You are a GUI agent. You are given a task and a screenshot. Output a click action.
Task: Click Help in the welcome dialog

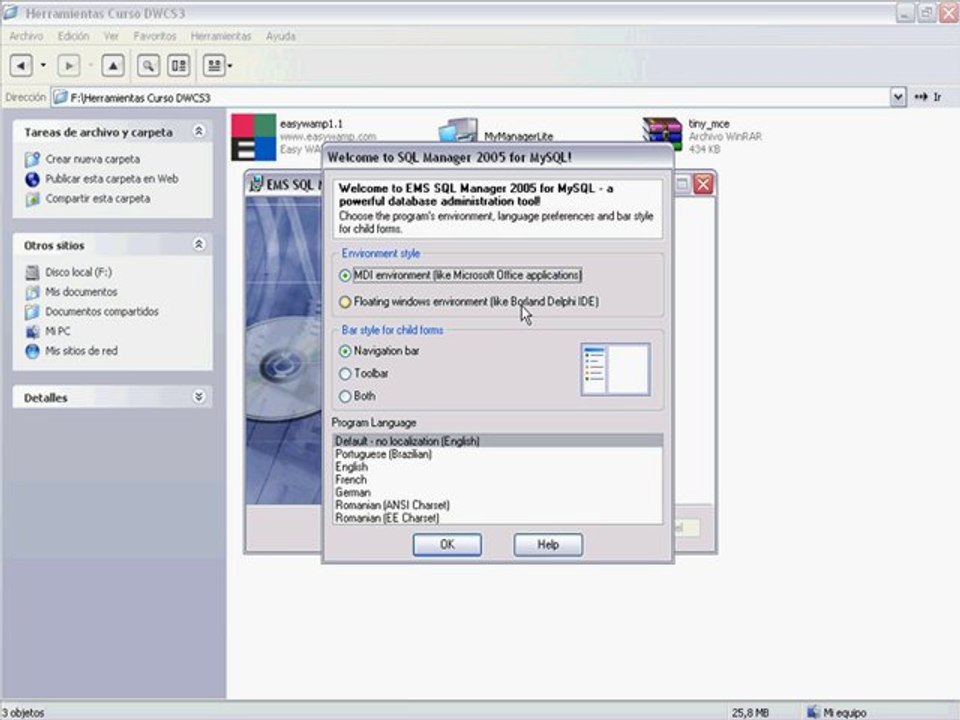point(548,544)
